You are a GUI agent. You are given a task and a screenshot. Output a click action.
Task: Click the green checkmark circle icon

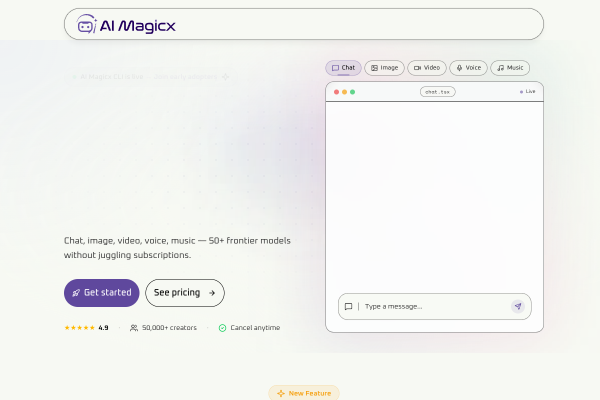click(x=222, y=328)
